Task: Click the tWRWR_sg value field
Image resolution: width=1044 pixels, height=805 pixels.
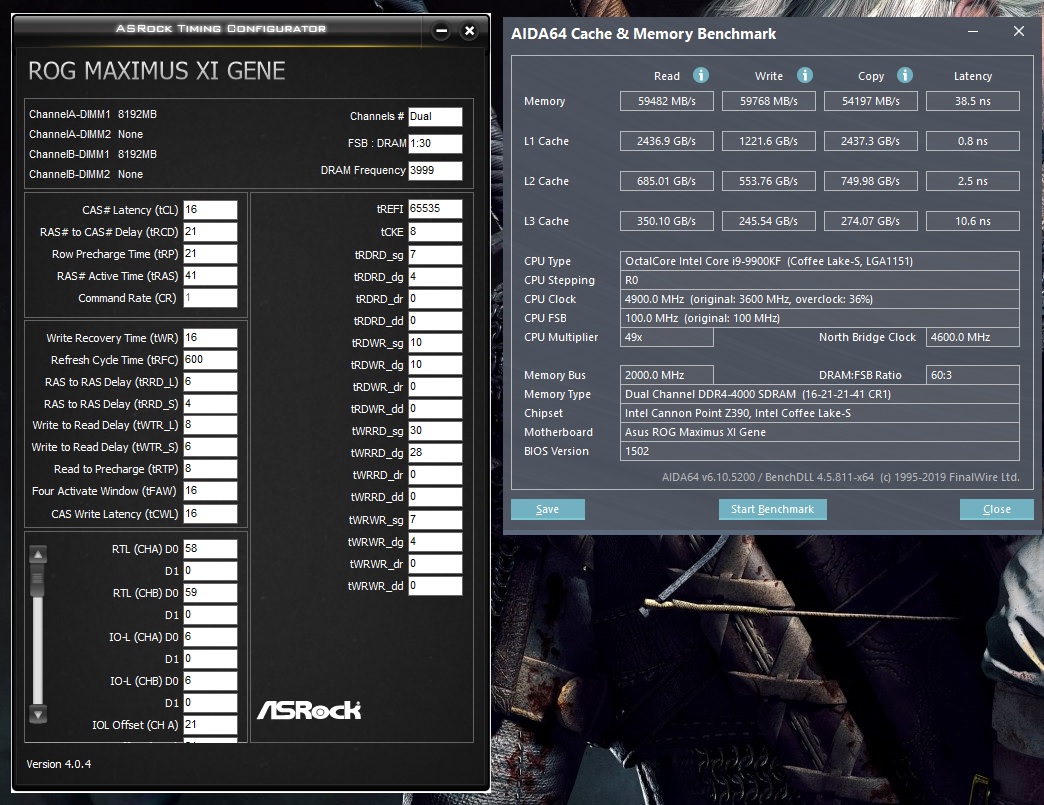Action: [435, 519]
